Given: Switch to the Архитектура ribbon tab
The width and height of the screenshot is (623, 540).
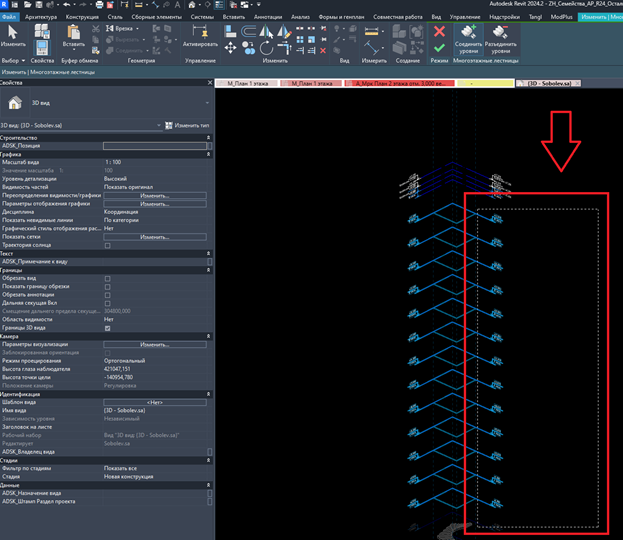Looking at the screenshot, I should (x=41, y=17).
